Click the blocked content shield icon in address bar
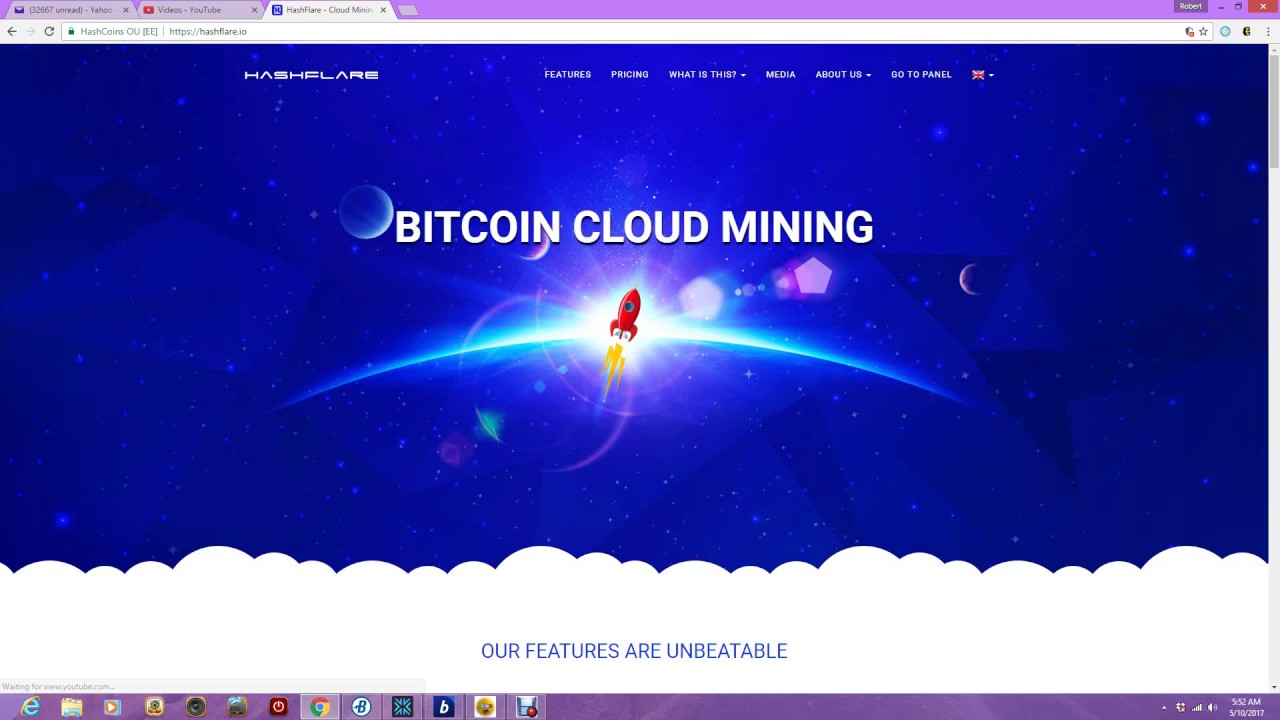Image resolution: width=1280 pixels, height=720 pixels. click(1189, 31)
